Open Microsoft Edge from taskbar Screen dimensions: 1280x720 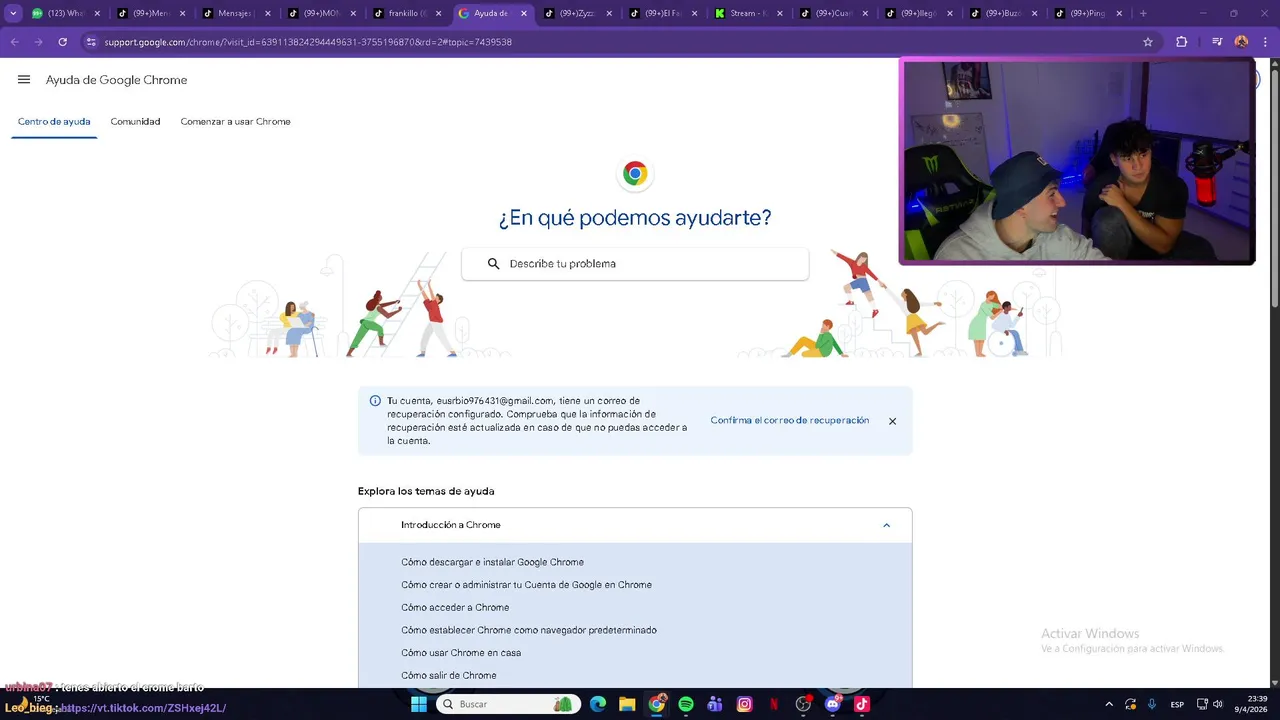[598, 704]
